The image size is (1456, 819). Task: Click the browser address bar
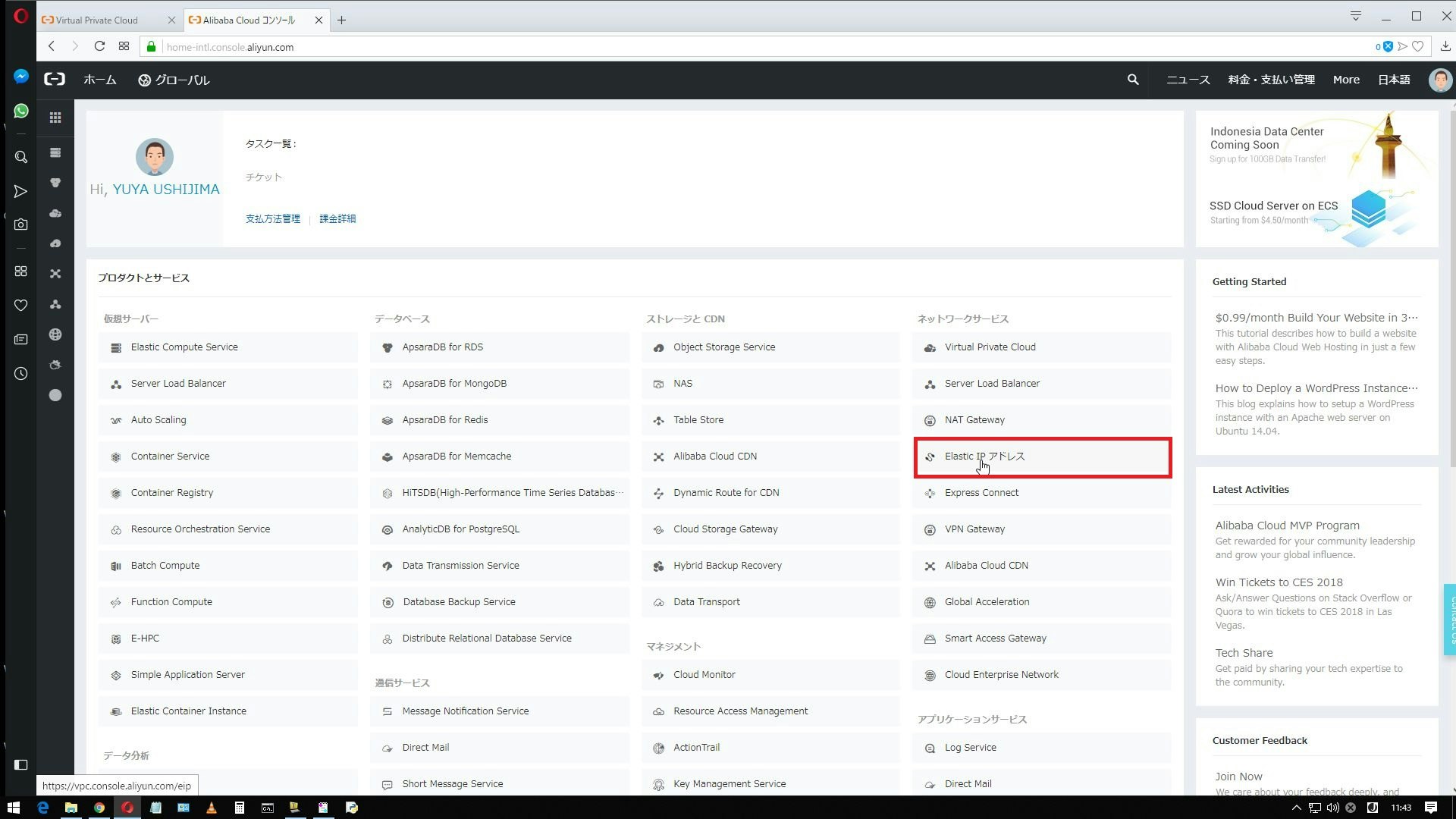[758, 47]
